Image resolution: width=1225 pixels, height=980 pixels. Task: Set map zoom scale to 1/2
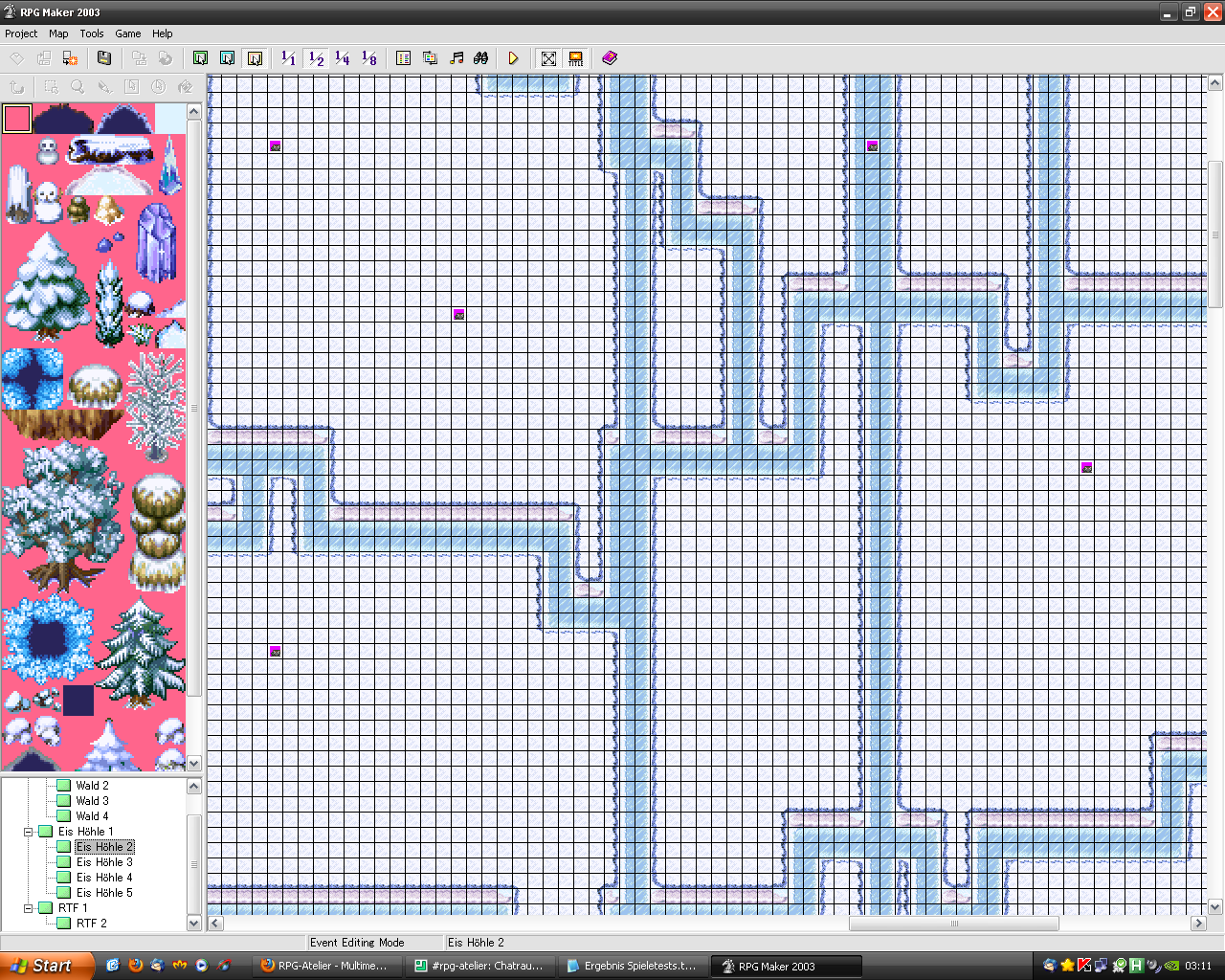point(316,58)
